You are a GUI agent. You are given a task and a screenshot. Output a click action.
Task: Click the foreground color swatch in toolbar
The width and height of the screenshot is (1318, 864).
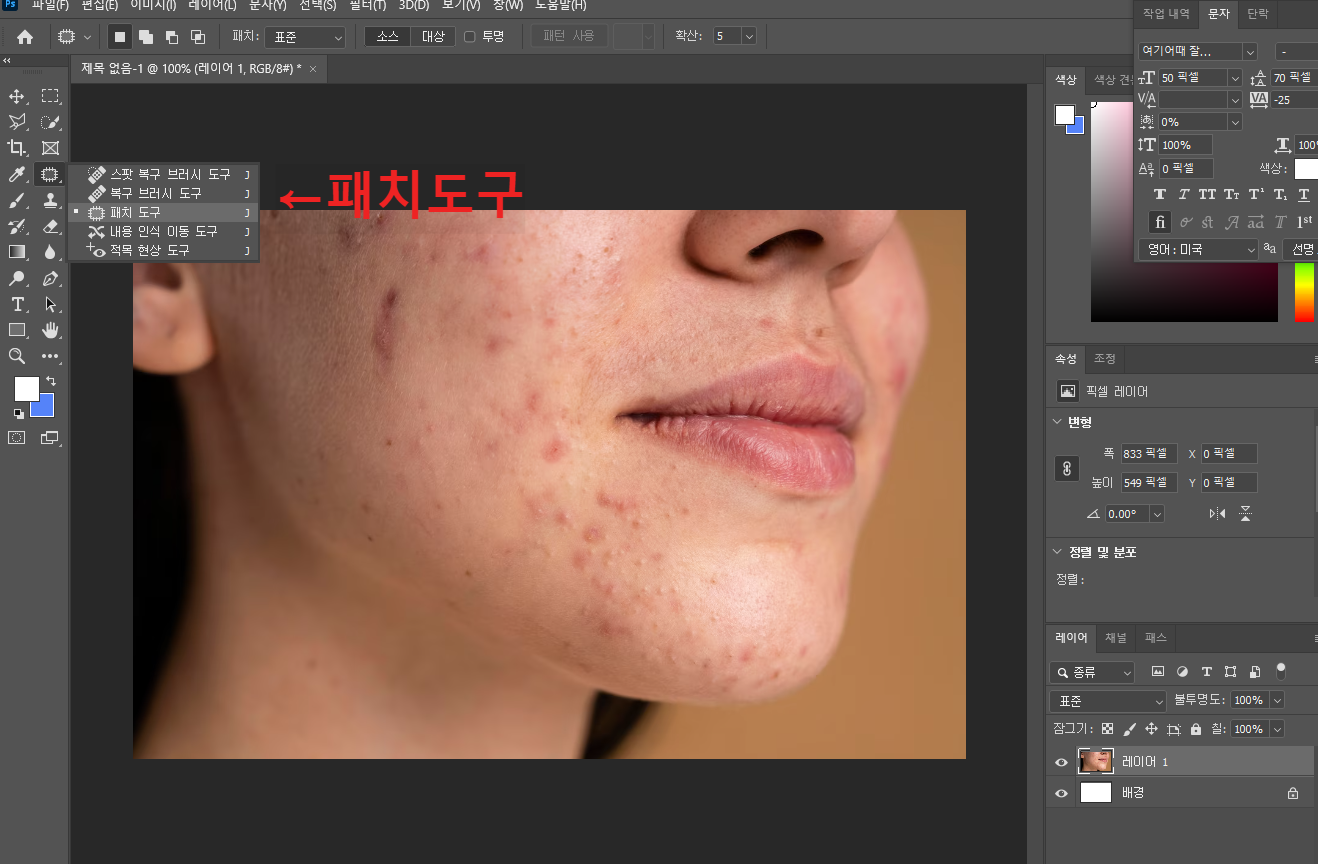click(x=26, y=388)
